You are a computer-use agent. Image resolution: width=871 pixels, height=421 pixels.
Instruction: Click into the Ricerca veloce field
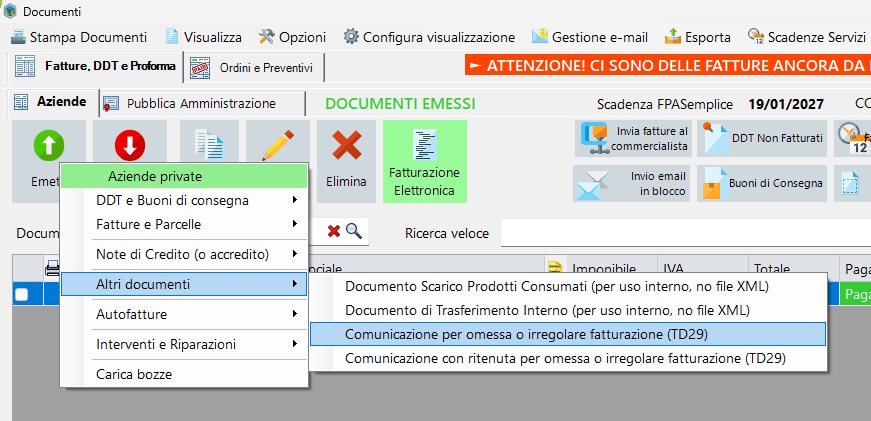point(680,233)
